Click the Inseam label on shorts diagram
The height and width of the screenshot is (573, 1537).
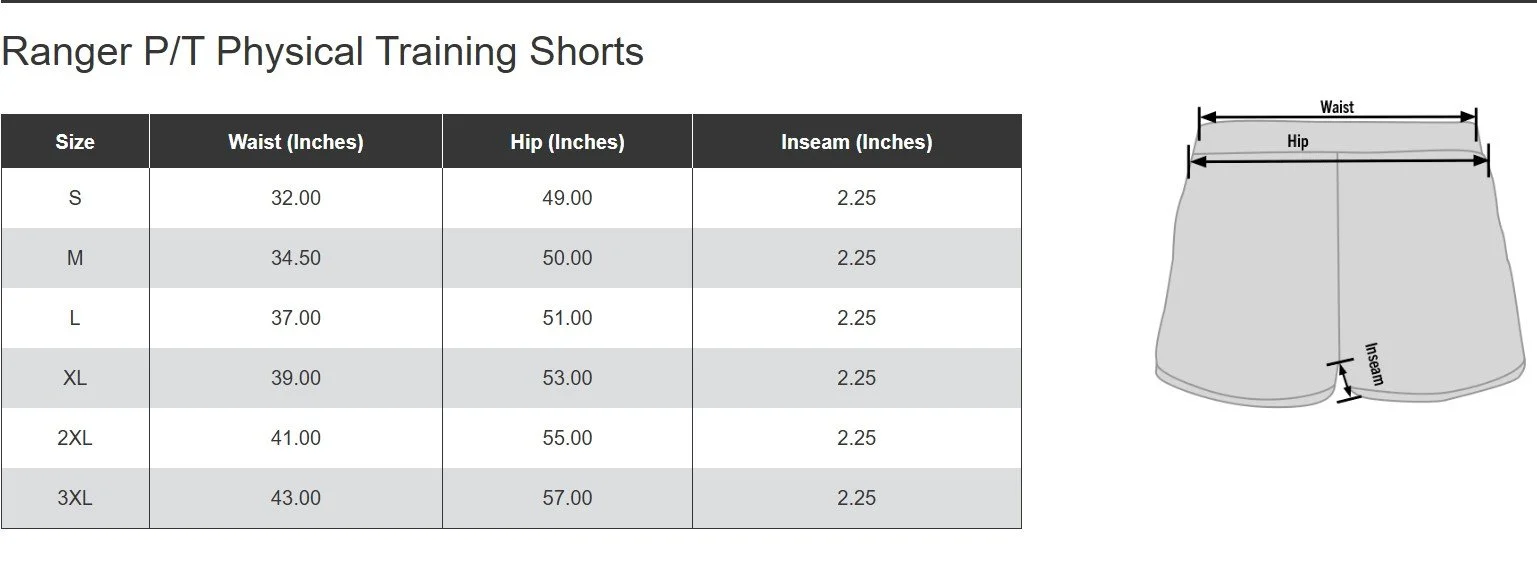[1375, 364]
